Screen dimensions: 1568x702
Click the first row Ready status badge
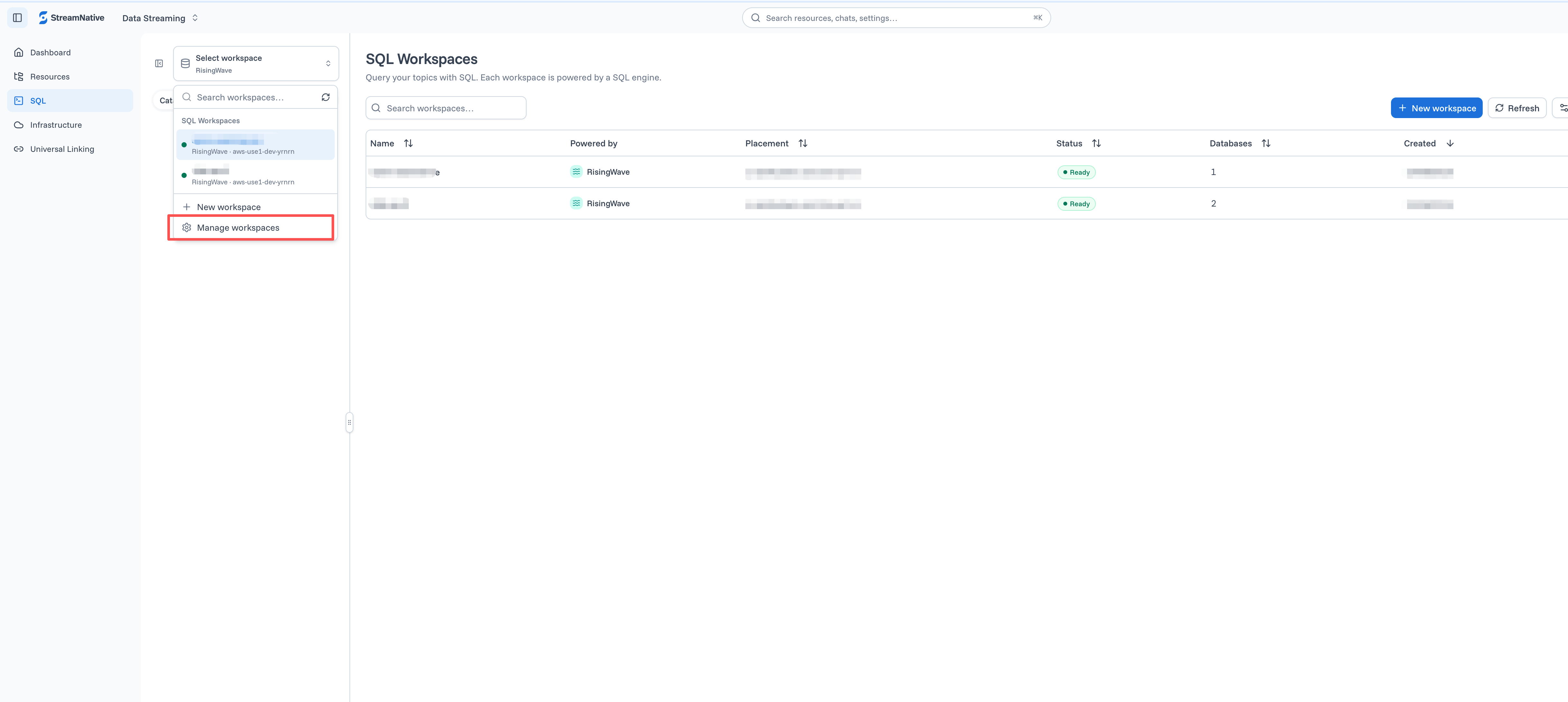point(1076,172)
